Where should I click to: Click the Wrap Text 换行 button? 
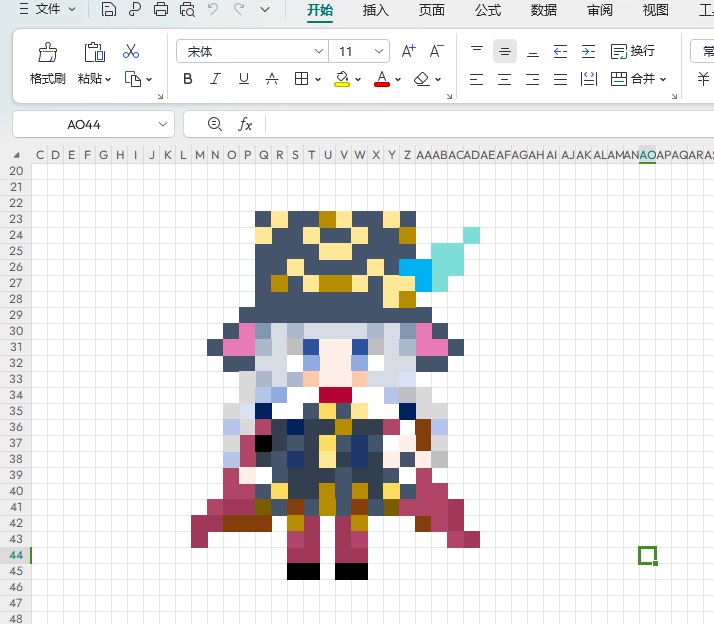(x=633, y=51)
